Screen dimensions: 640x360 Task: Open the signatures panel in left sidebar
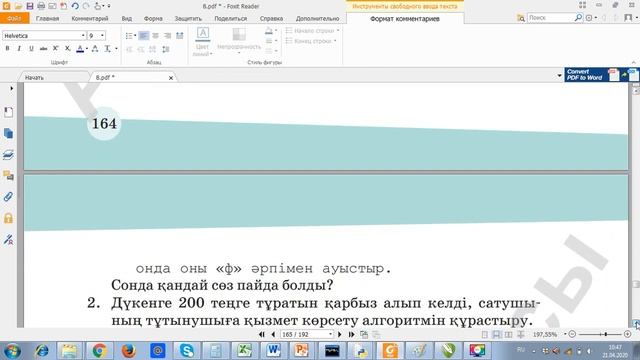8,240
